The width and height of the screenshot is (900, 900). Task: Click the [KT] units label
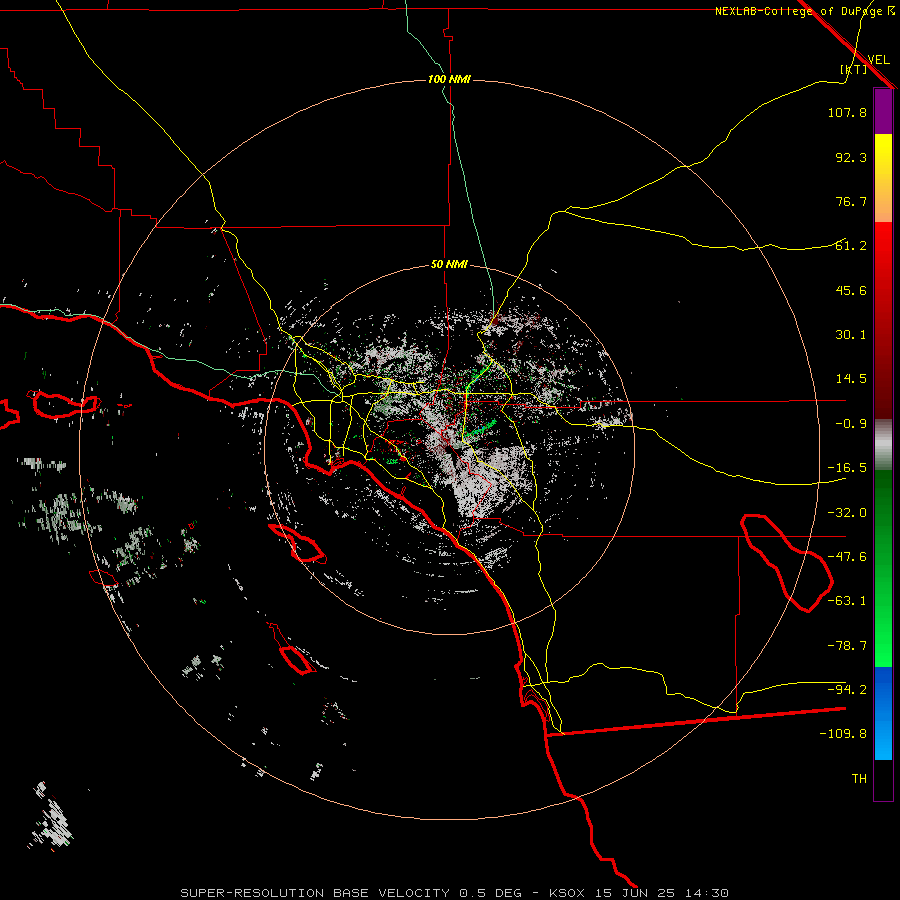click(854, 69)
